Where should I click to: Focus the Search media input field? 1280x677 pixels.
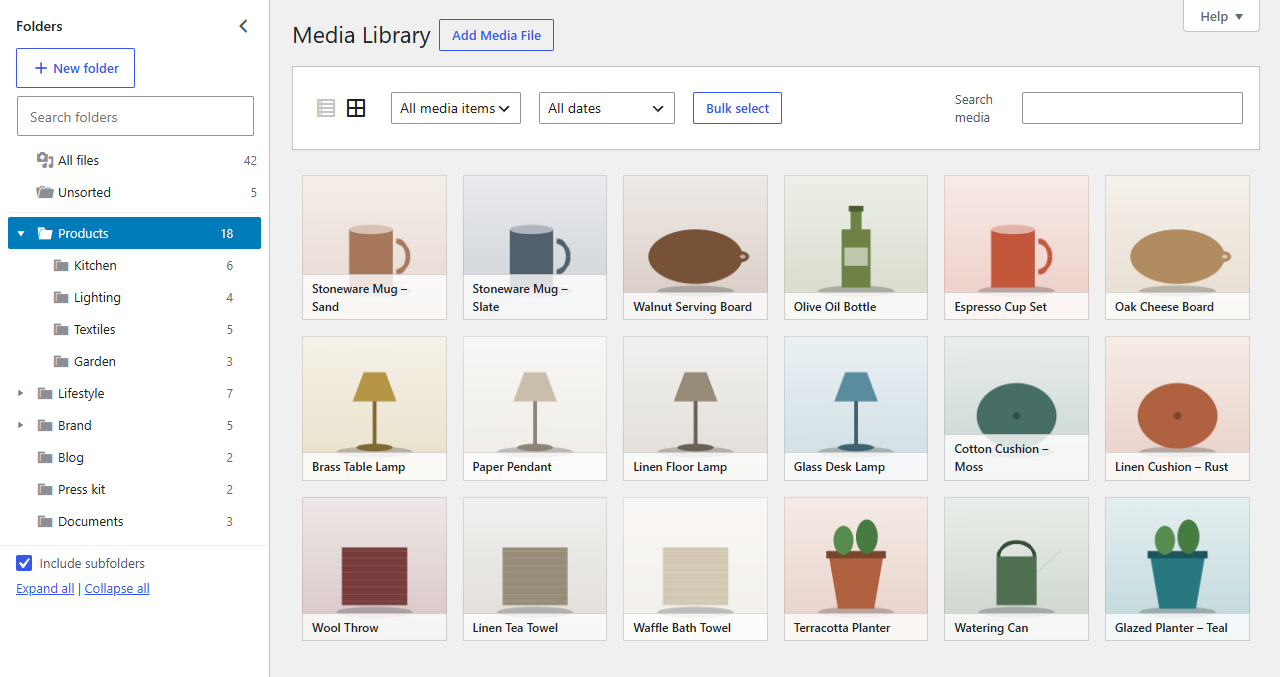(1132, 108)
